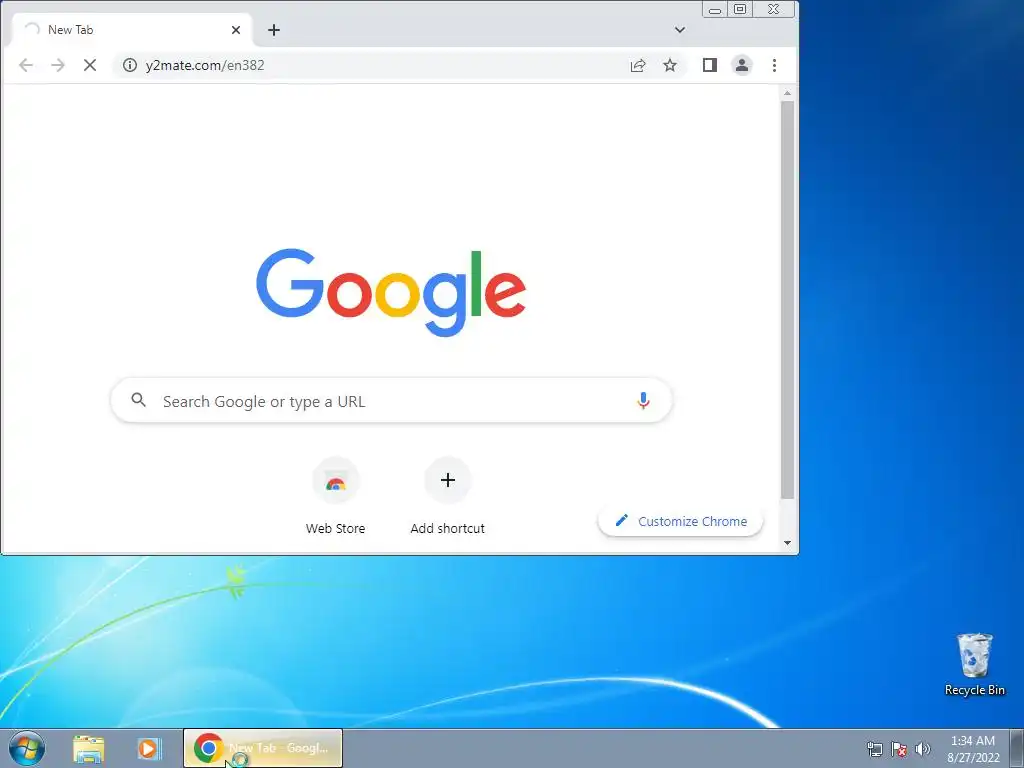The height and width of the screenshot is (768, 1024).
Task: Open Chrome side panel
Action: tap(710, 65)
